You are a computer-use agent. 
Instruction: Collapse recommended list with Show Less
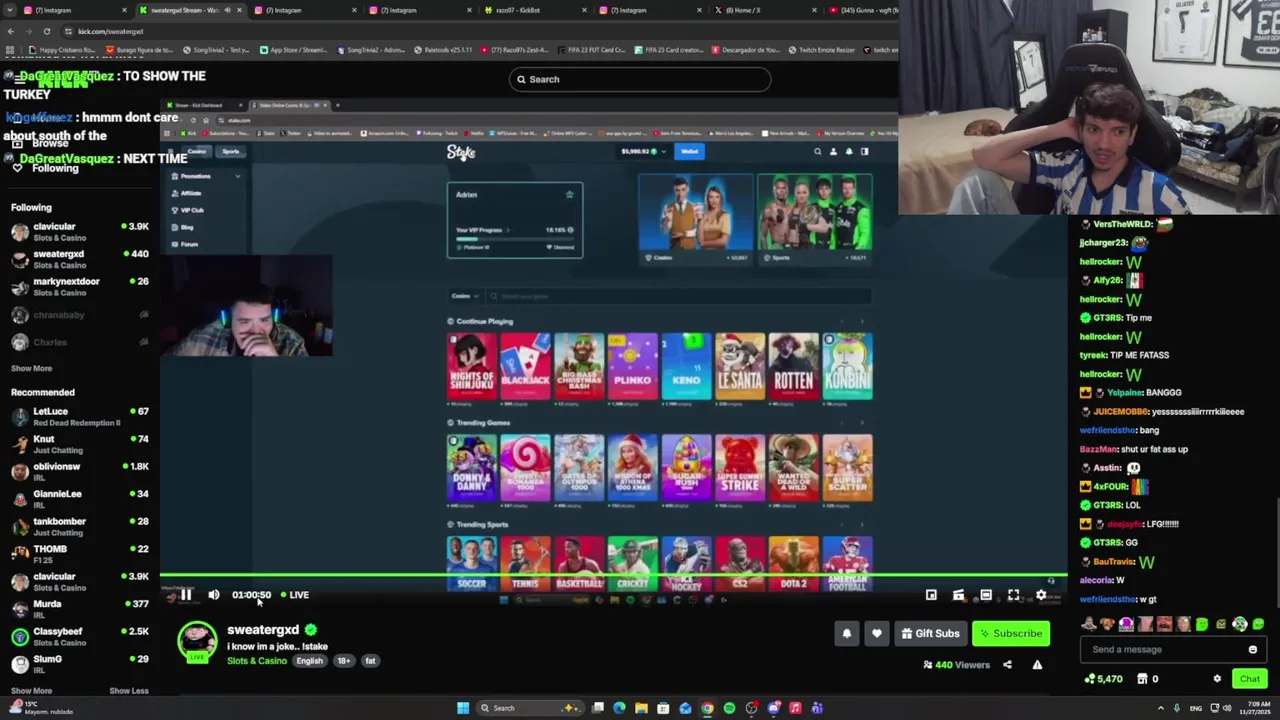(128, 691)
